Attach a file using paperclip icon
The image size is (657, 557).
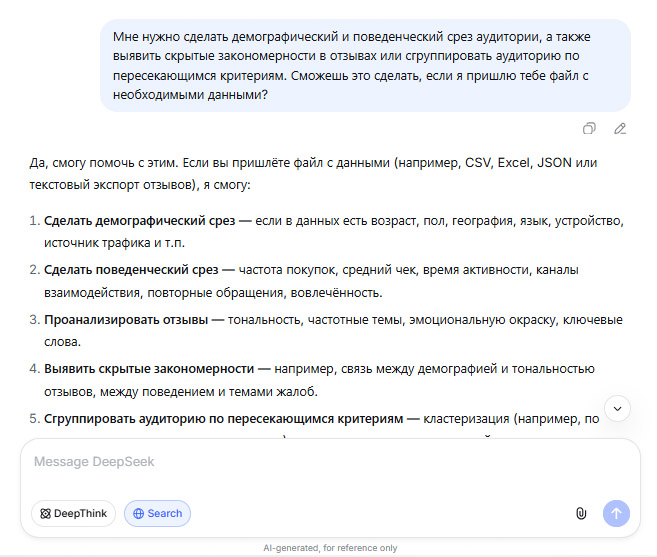(x=581, y=513)
